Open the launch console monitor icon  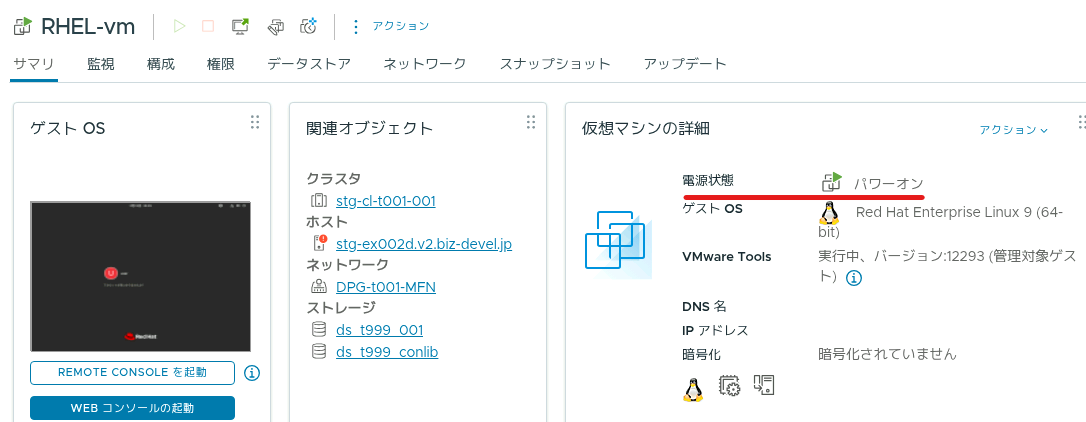[x=240, y=26]
